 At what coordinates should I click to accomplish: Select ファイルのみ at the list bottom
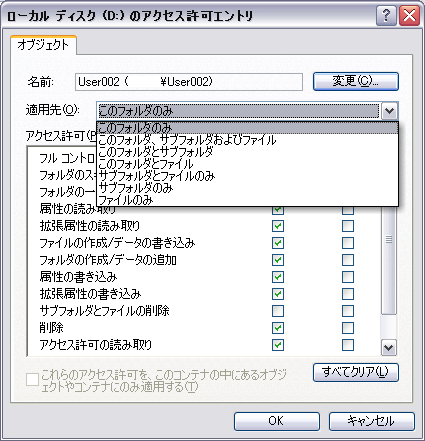pos(247,200)
